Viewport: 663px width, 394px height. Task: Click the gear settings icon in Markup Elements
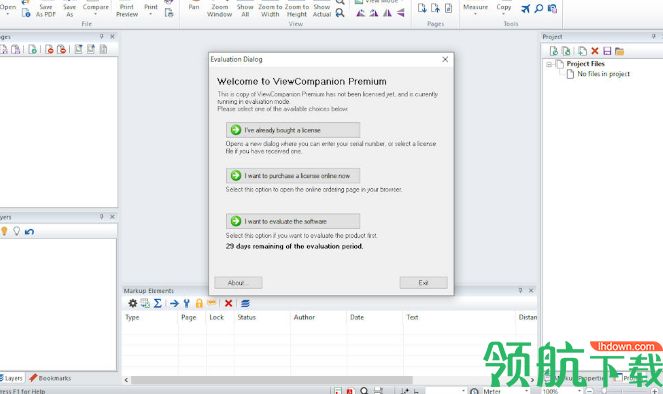click(133, 303)
